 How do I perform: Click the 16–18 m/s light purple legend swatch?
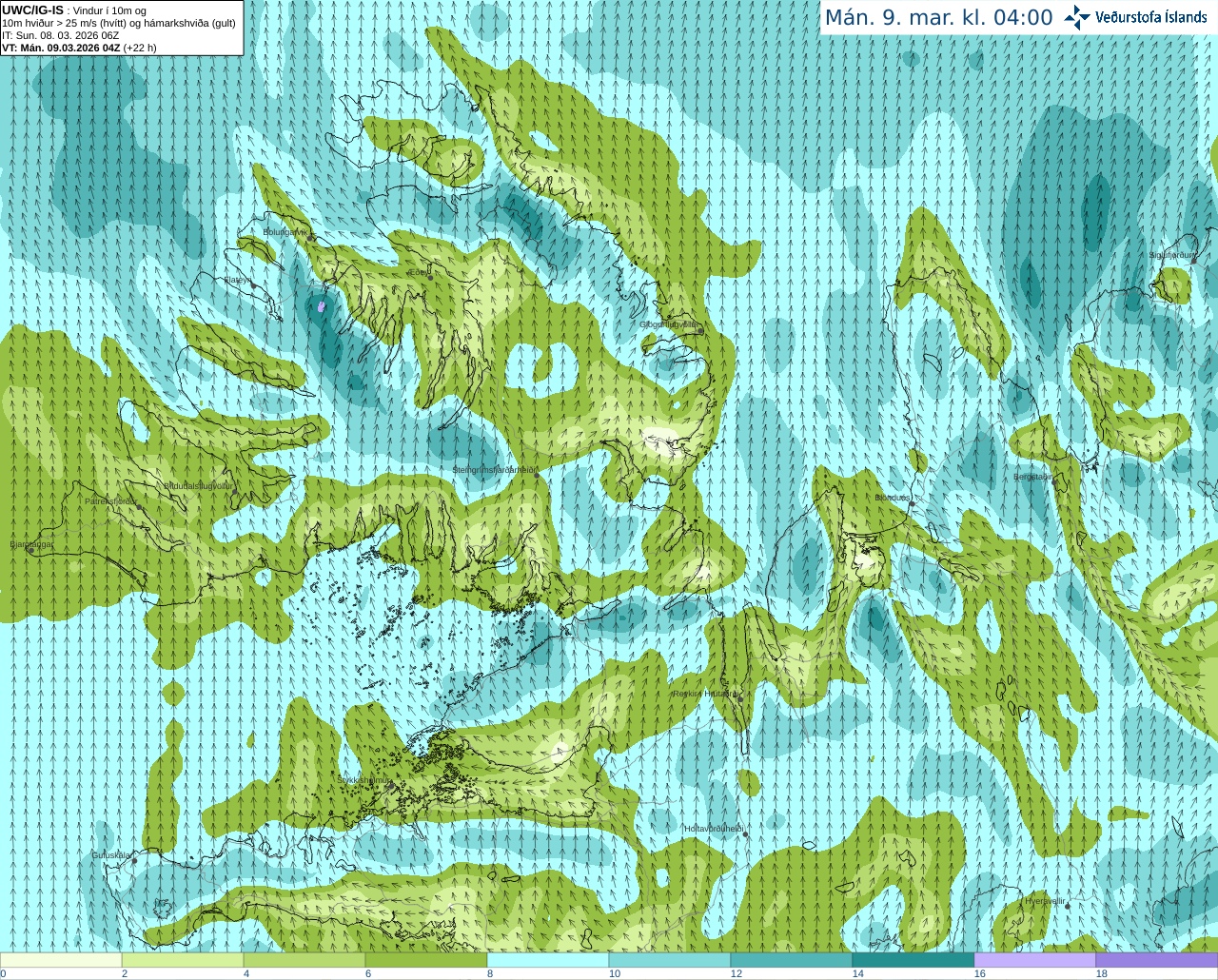pos(1035,960)
